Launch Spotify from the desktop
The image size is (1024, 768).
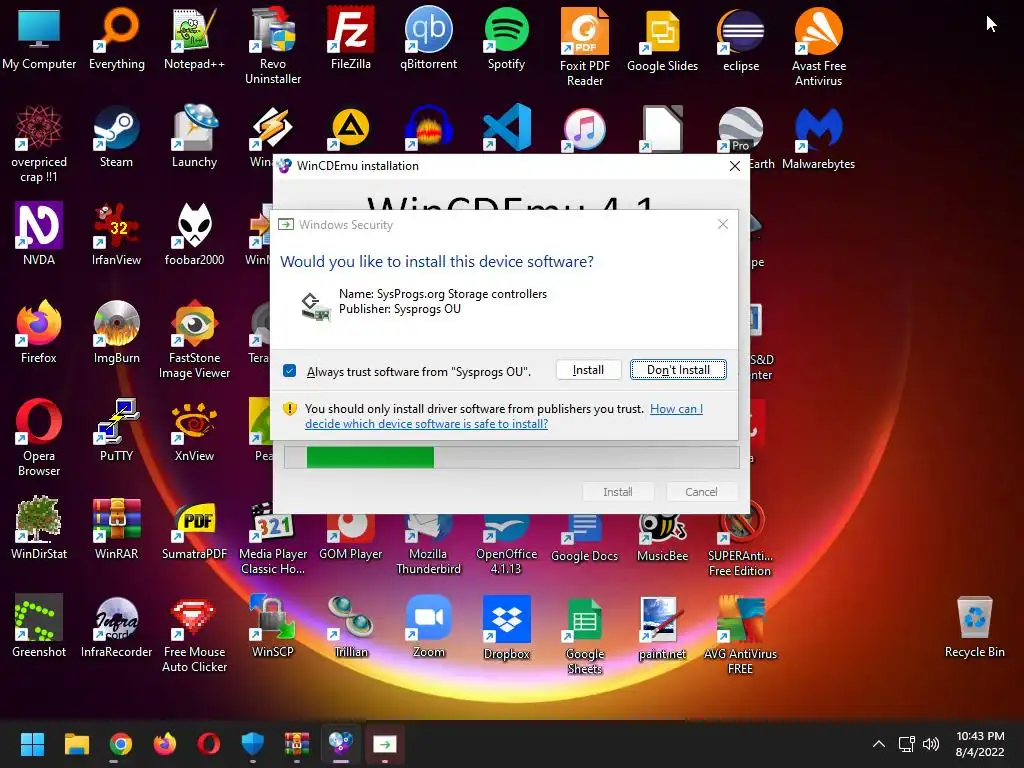tap(506, 39)
